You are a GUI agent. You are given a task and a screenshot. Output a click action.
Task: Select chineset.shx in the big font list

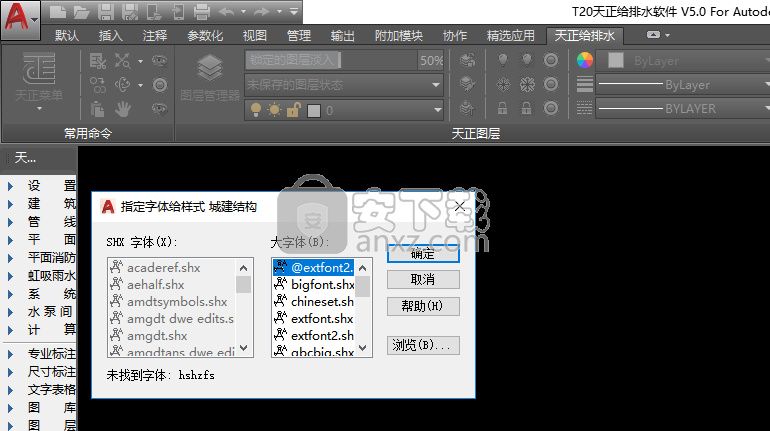[x=313, y=301]
